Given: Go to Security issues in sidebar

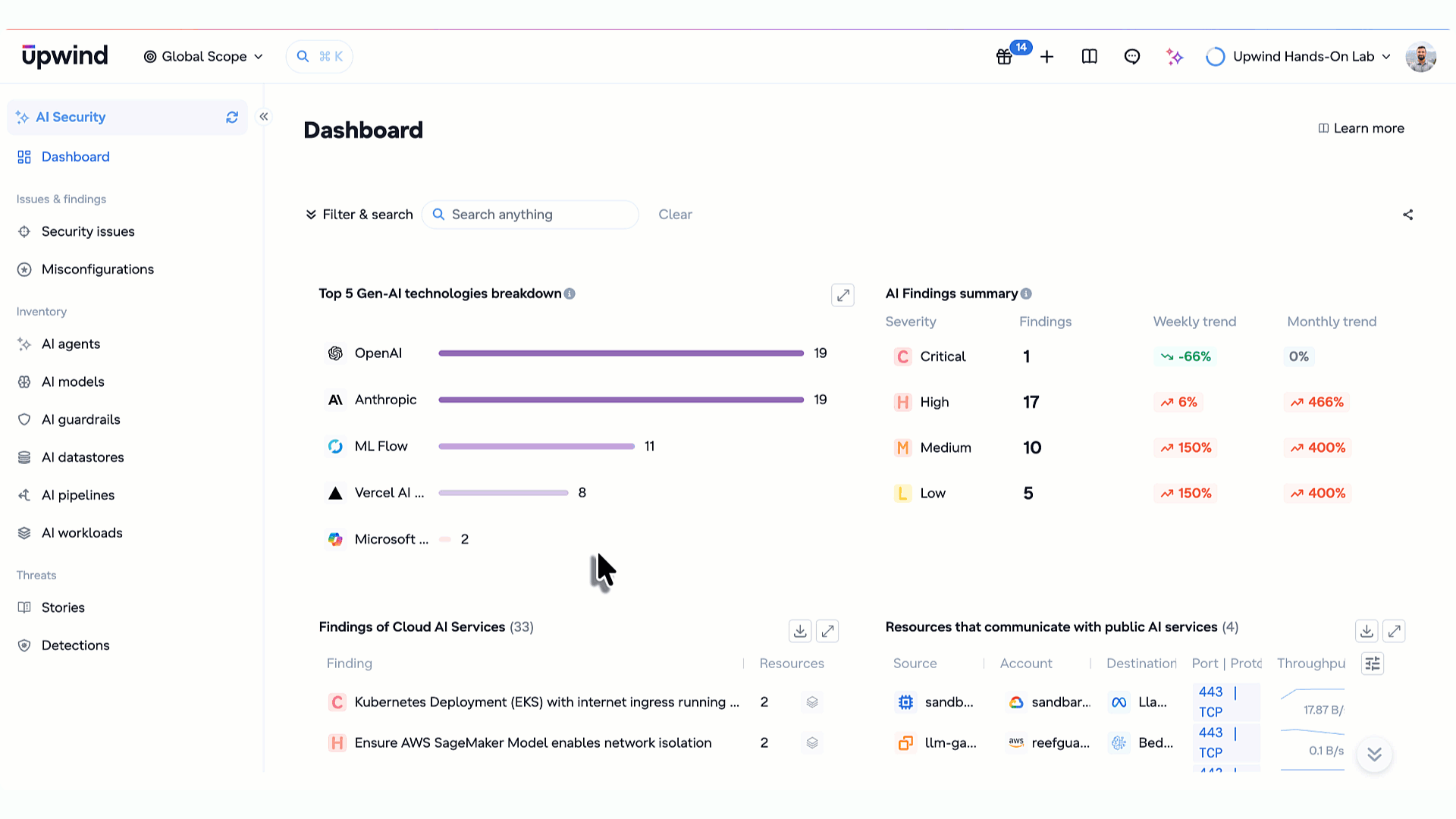Looking at the screenshot, I should pyautogui.click(x=88, y=232).
